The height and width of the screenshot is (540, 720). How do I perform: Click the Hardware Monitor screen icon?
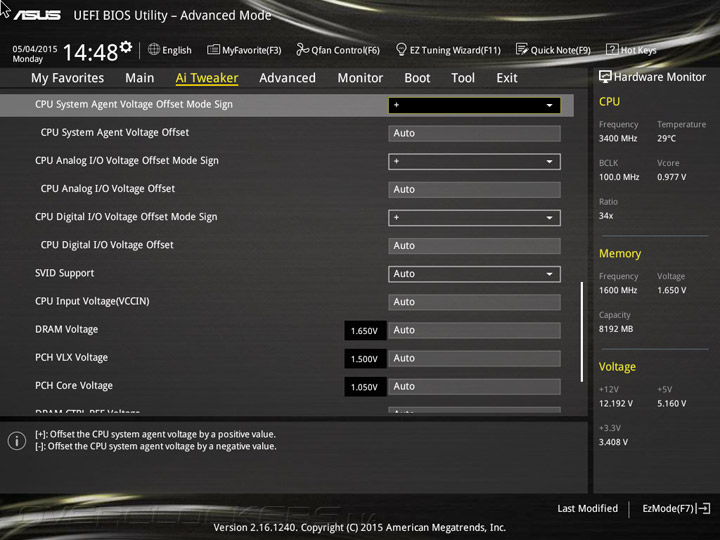coord(605,77)
